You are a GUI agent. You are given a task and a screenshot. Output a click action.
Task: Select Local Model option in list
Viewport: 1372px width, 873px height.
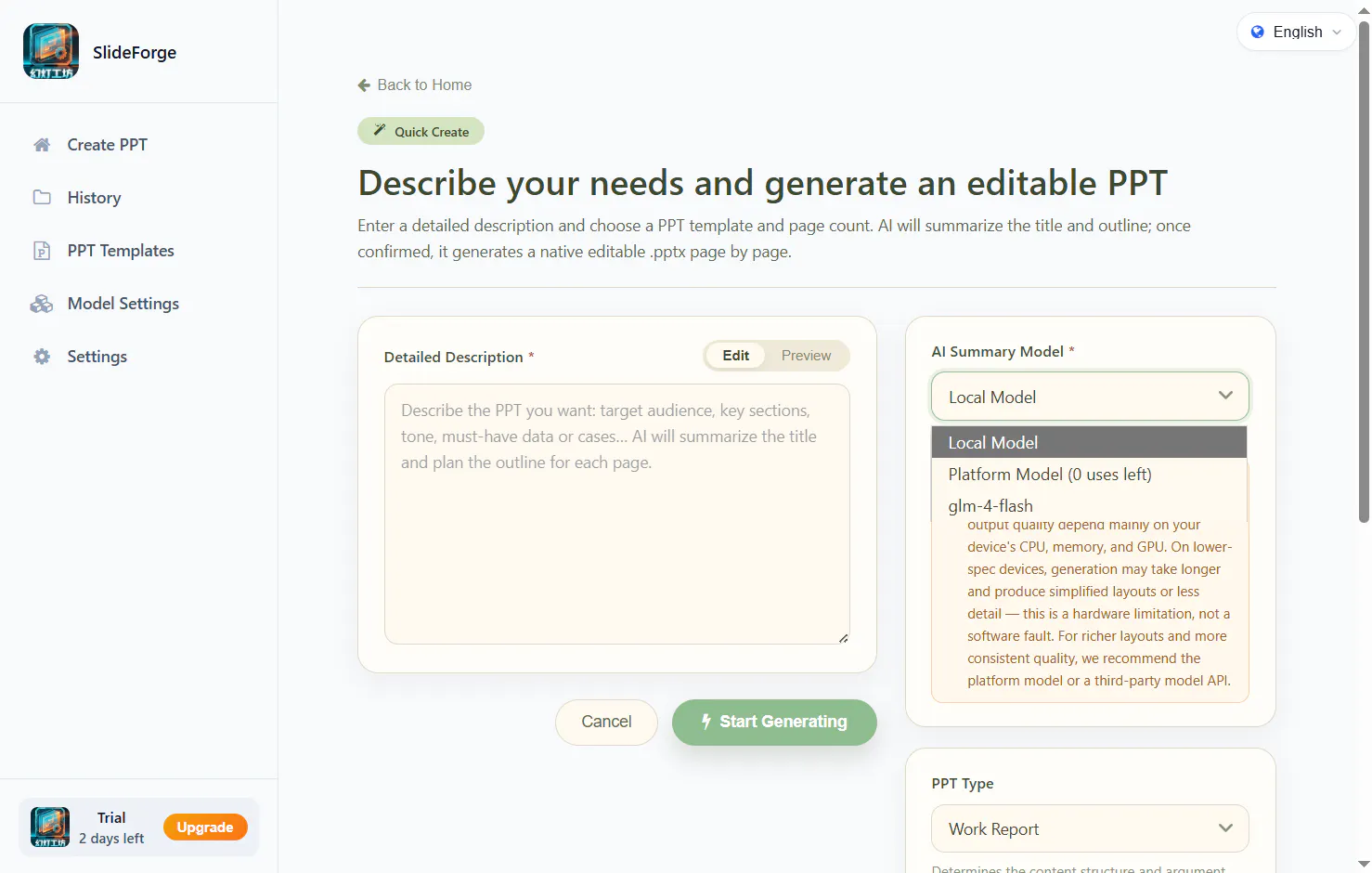[1089, 443]
